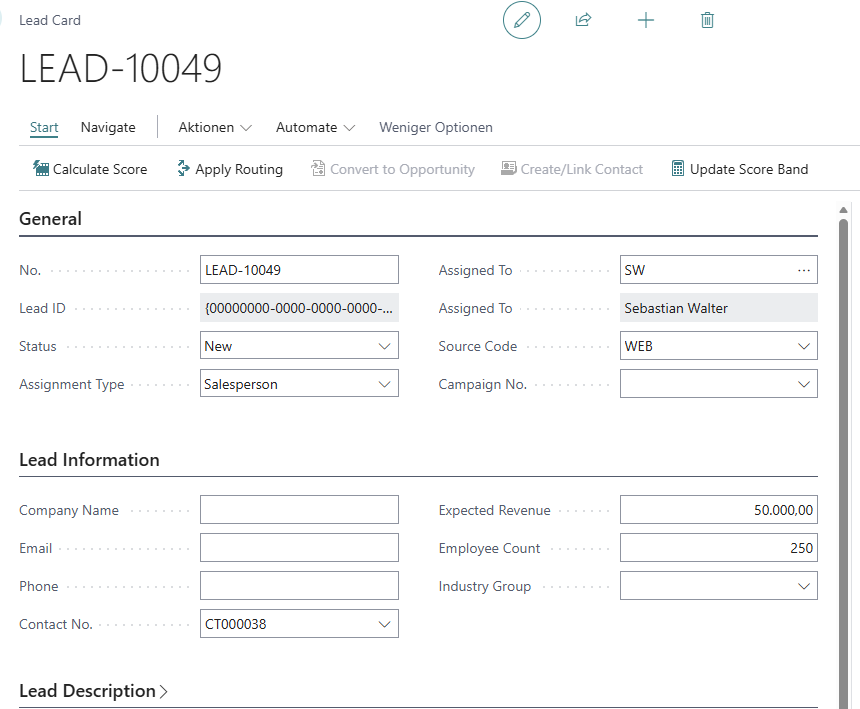Switch to the Navigate tab

tap(108, 127)
